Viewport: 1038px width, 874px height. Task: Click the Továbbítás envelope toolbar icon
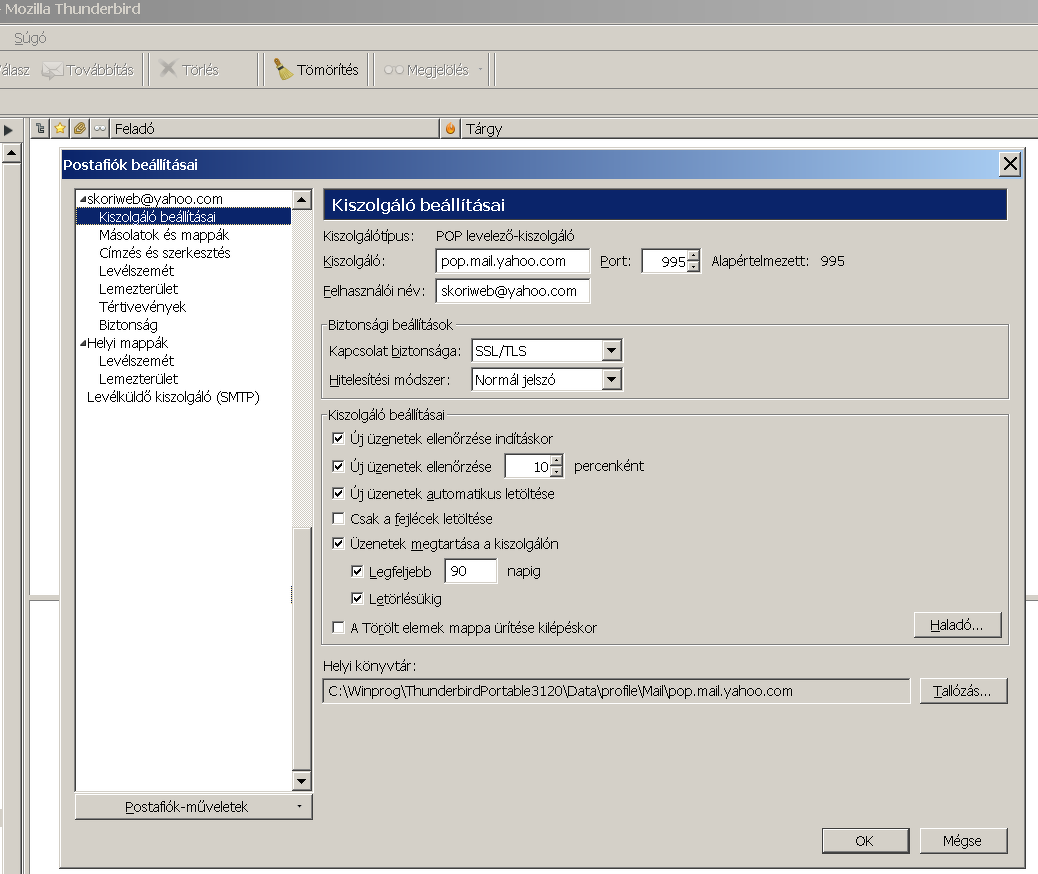point(52,70)
